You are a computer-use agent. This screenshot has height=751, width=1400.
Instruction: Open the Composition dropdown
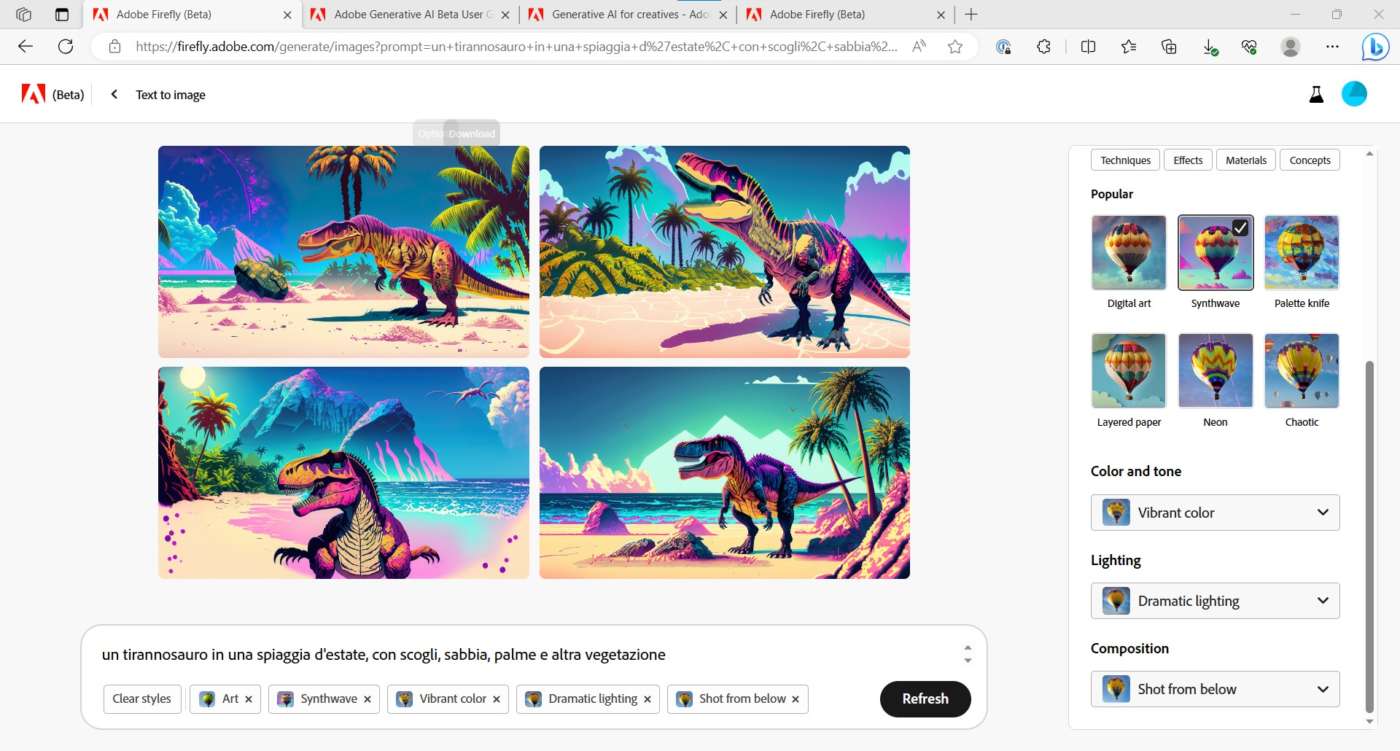point(1215,689)
